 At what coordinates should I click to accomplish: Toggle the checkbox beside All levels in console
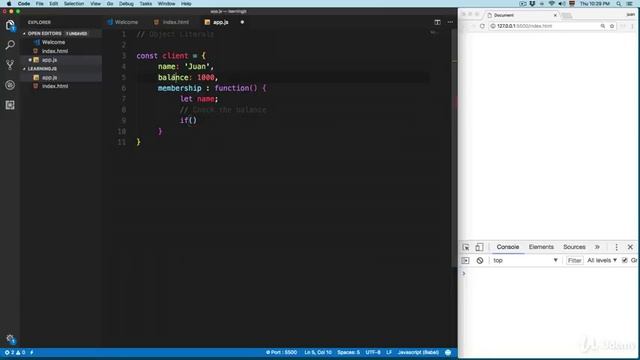click(624, 260)
